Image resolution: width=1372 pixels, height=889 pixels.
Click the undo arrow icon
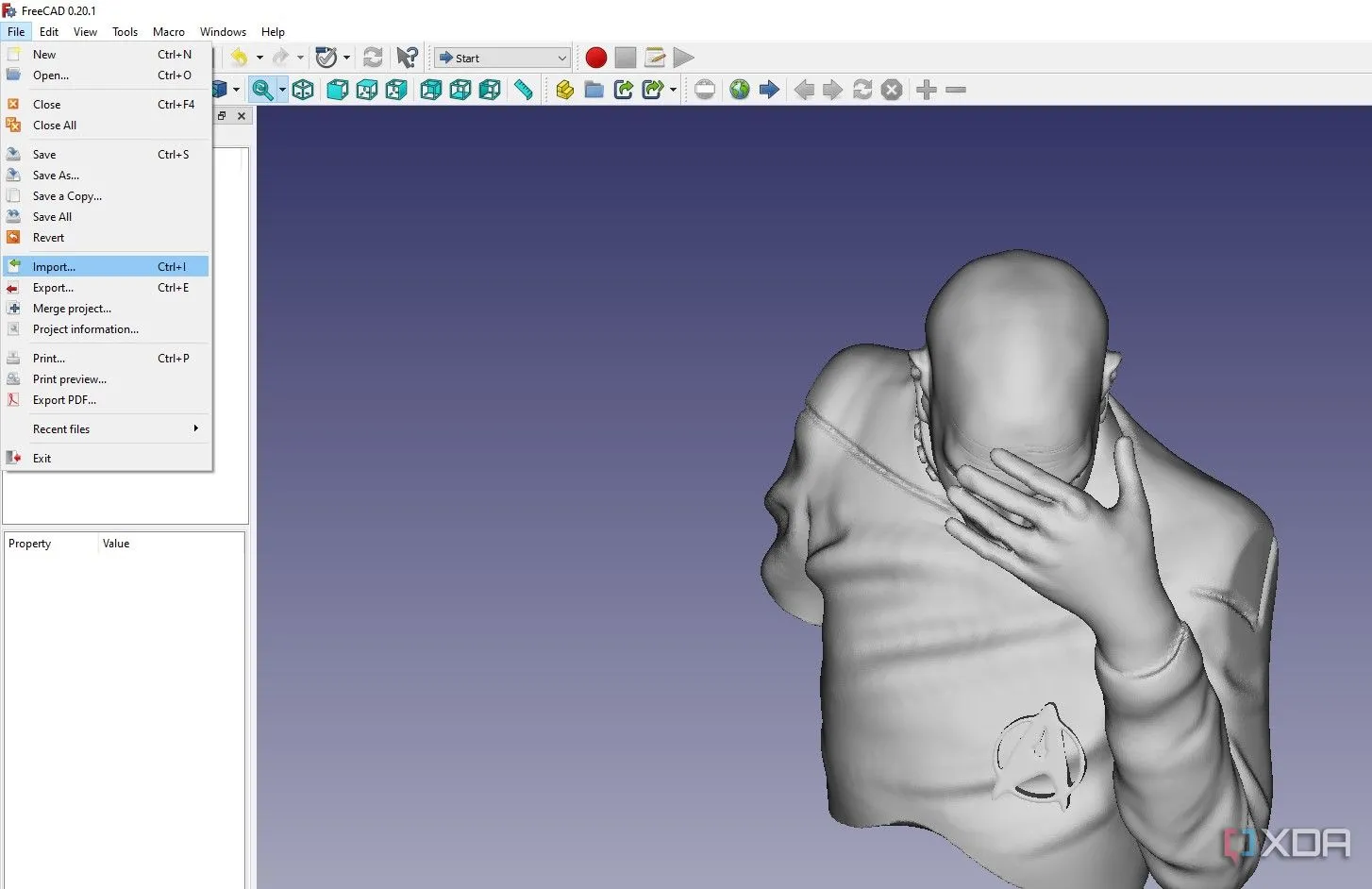pyautogui.click(x=240, y=58)
